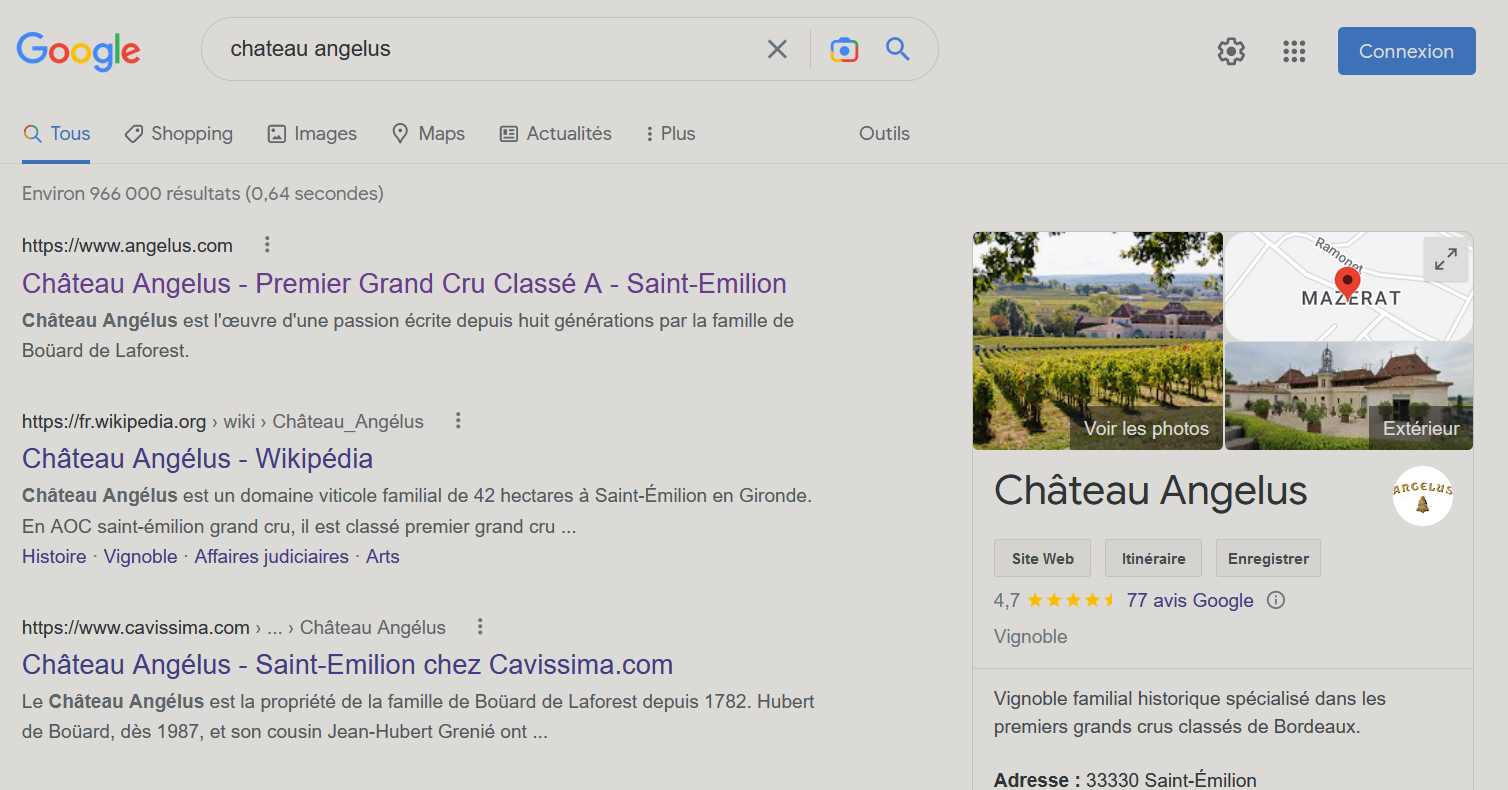Open the settings gear icon
The width and height of the screenshot is (1508, 790).
click(1231, 51)
